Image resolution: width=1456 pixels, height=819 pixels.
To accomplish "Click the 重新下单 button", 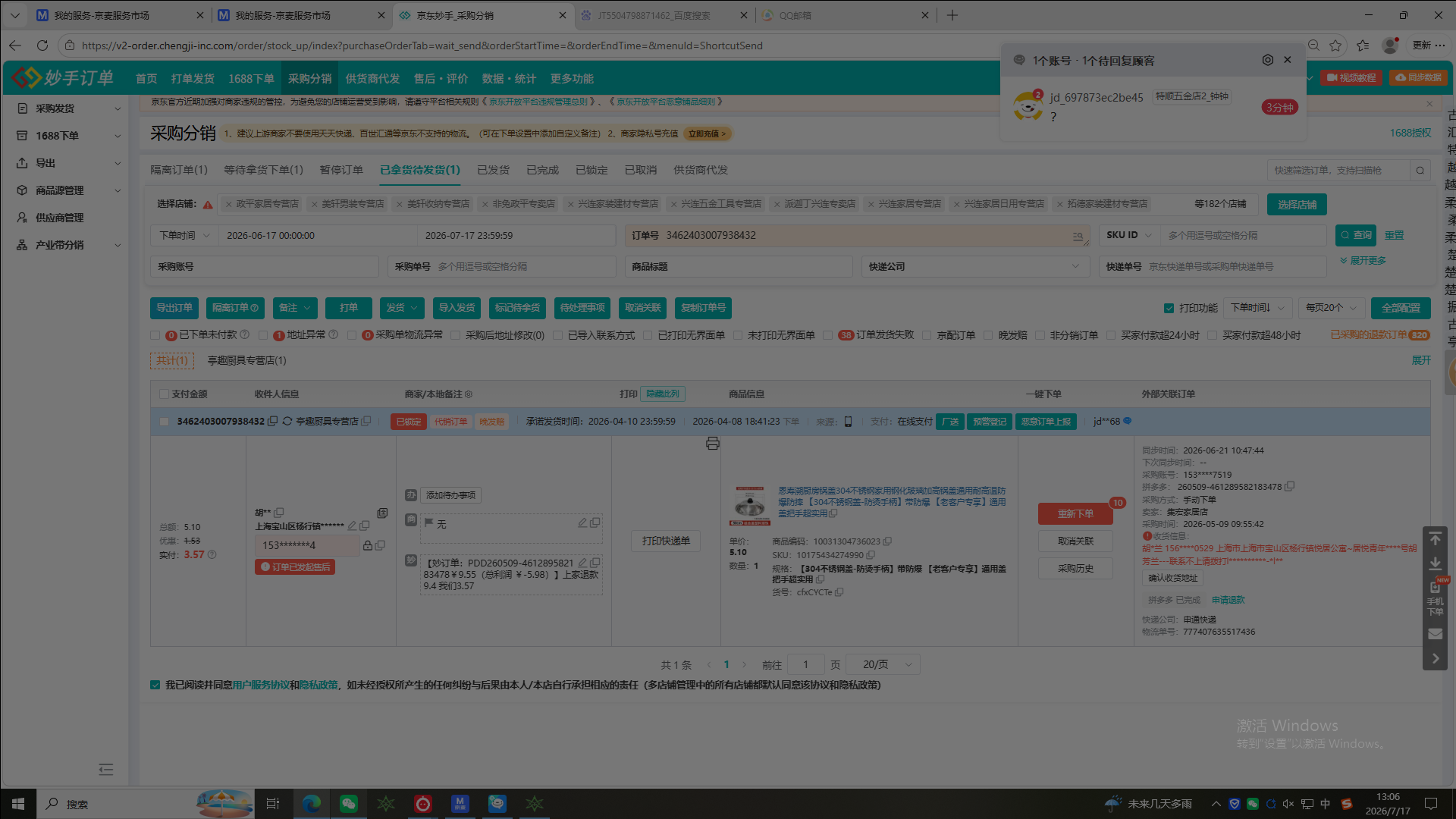I will tap(1075, 514).
